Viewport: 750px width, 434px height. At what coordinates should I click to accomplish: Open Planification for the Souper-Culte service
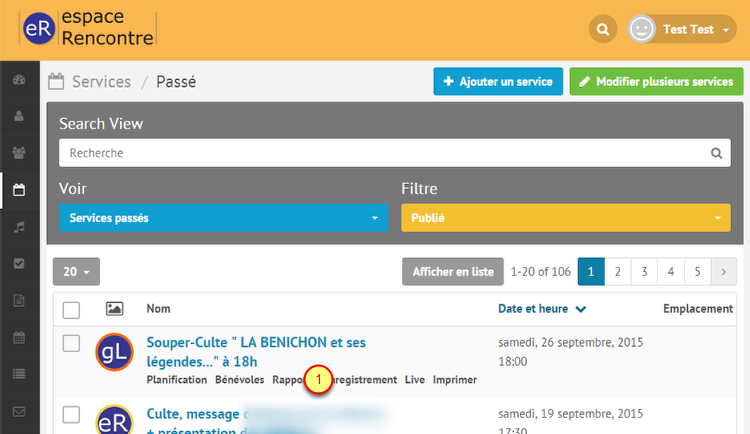(x=176, y=379)
